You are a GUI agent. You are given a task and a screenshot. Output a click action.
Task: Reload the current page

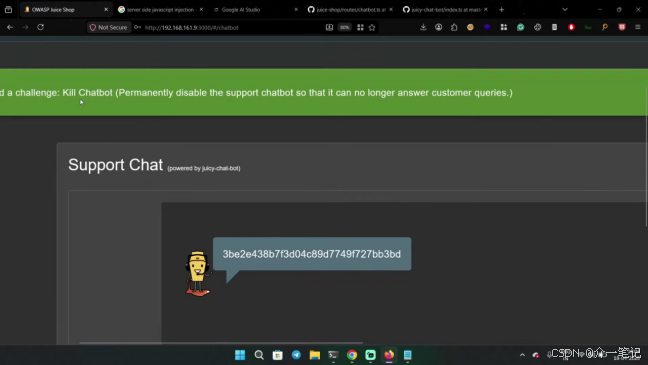tap(40, 27)
